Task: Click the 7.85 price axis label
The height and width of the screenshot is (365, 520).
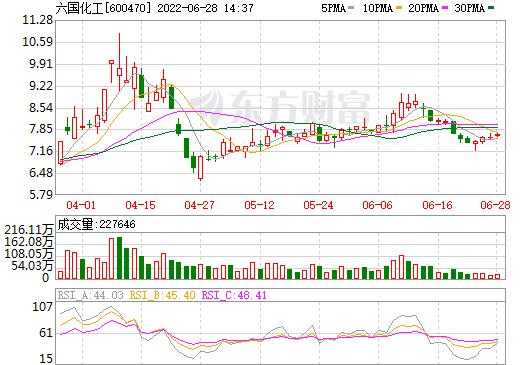Action: pyautogui.click(x=41, y=129)
